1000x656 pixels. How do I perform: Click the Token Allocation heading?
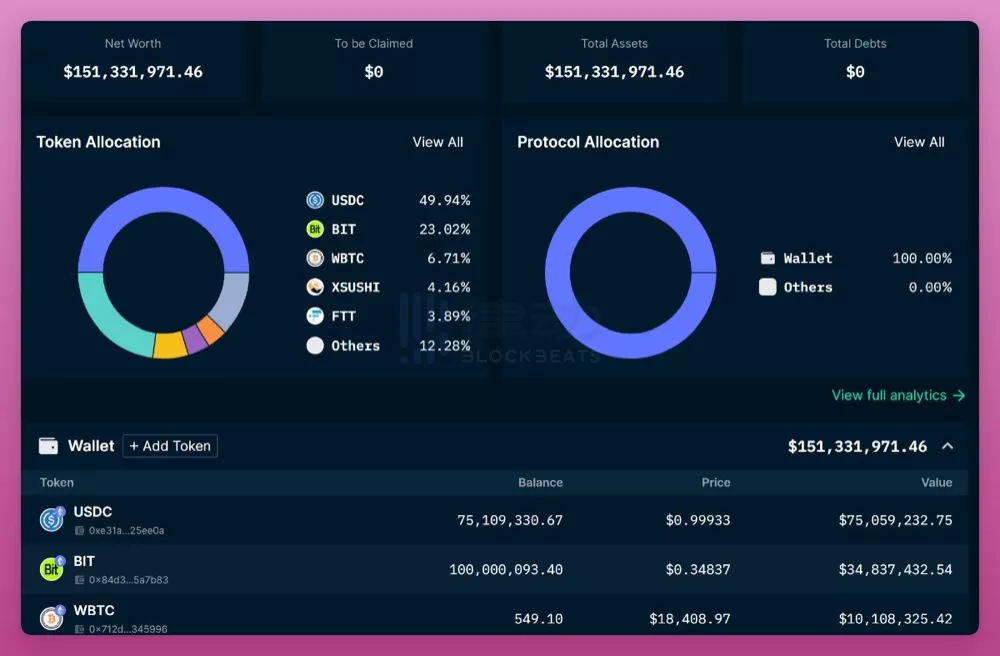[98, 142]
